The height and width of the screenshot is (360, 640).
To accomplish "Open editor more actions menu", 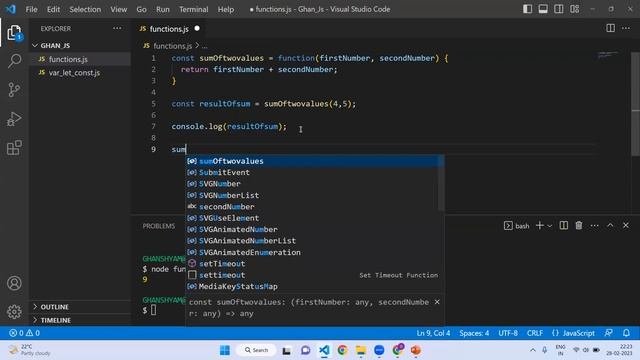I will coord(626,28).
